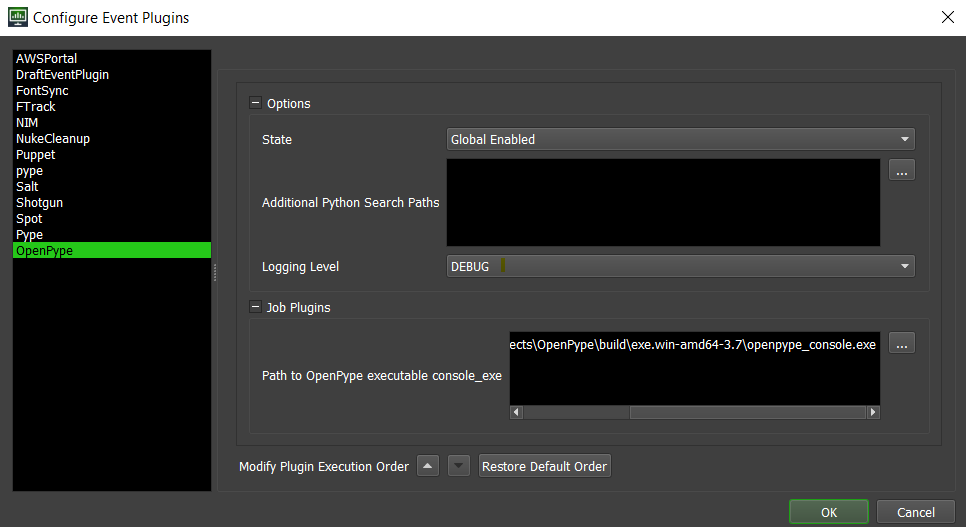Click inside Additional Python Search Paths box
The image size is (966, 527).
[x=662, y=202]
